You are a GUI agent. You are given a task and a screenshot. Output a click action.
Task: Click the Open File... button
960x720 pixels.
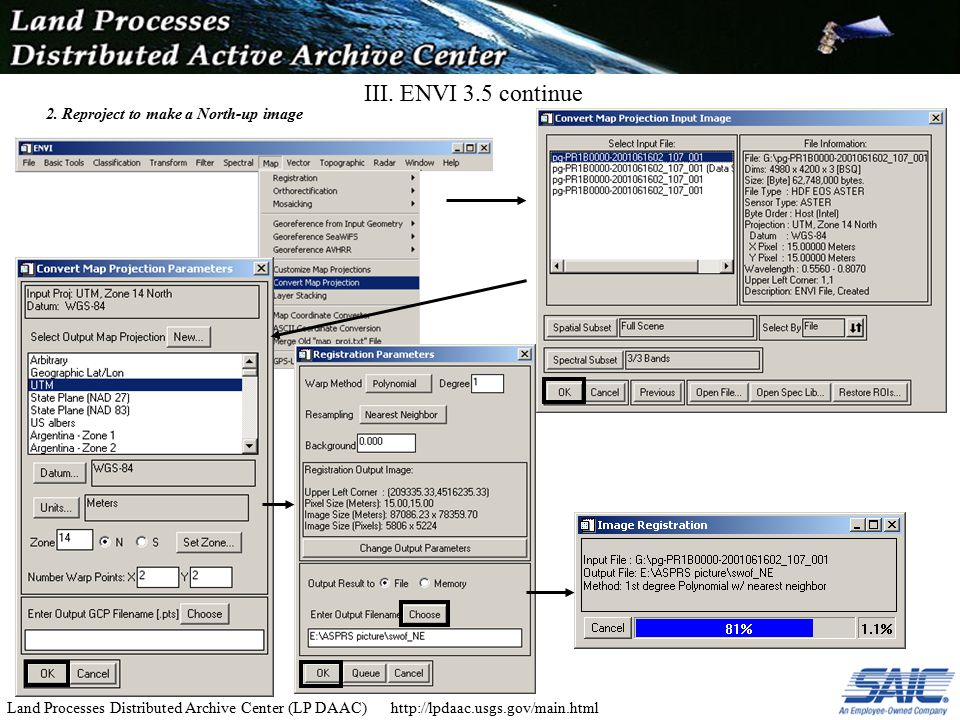point(718,392)
